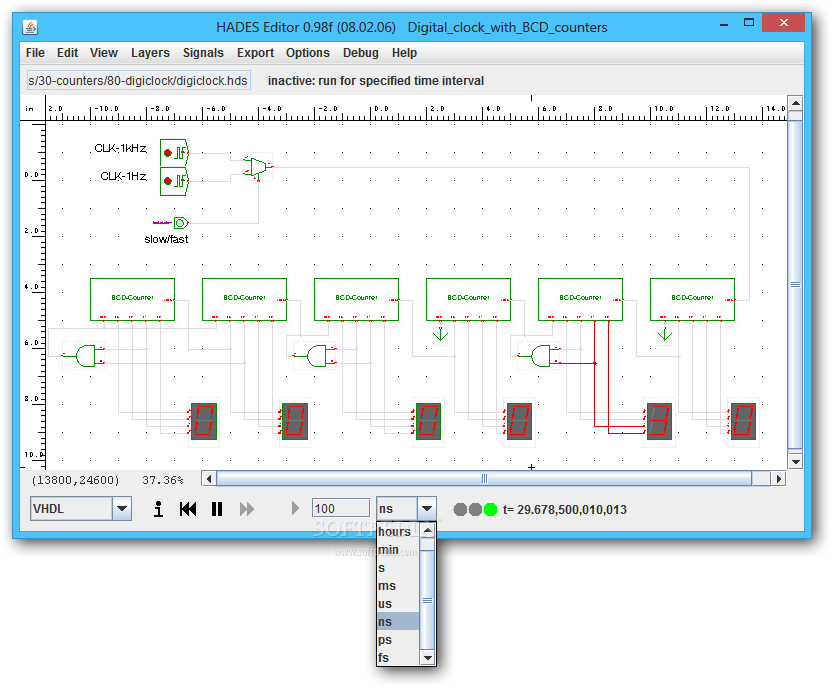Click the ground symbol under sixth counter

tap(665, 335)
